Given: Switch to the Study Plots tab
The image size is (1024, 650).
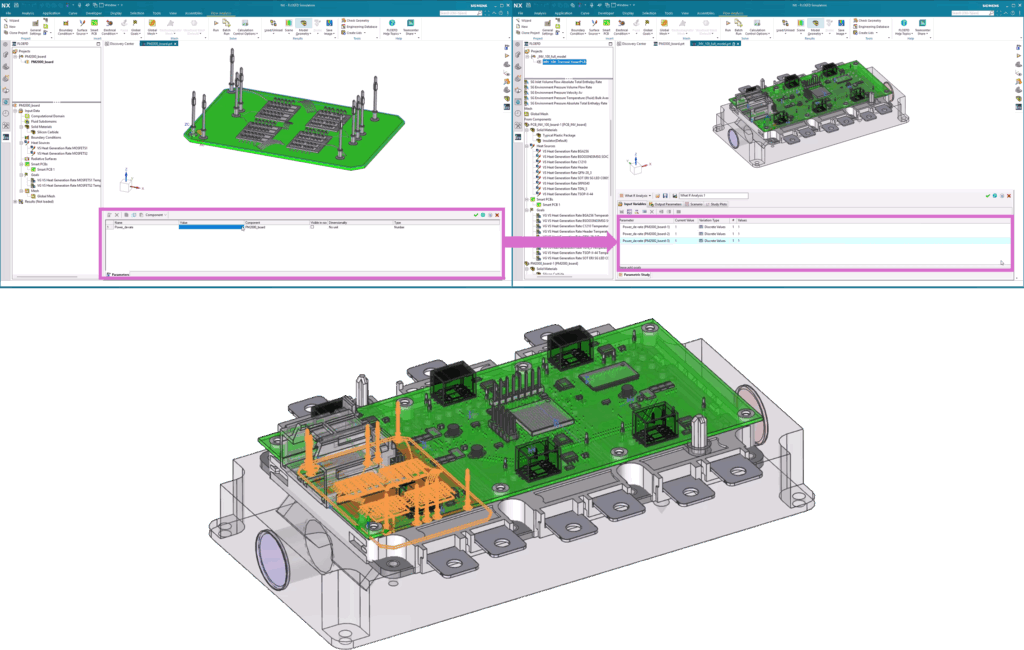Looking at the screenshot, I should pyautogui.click(x=716, y=204).
